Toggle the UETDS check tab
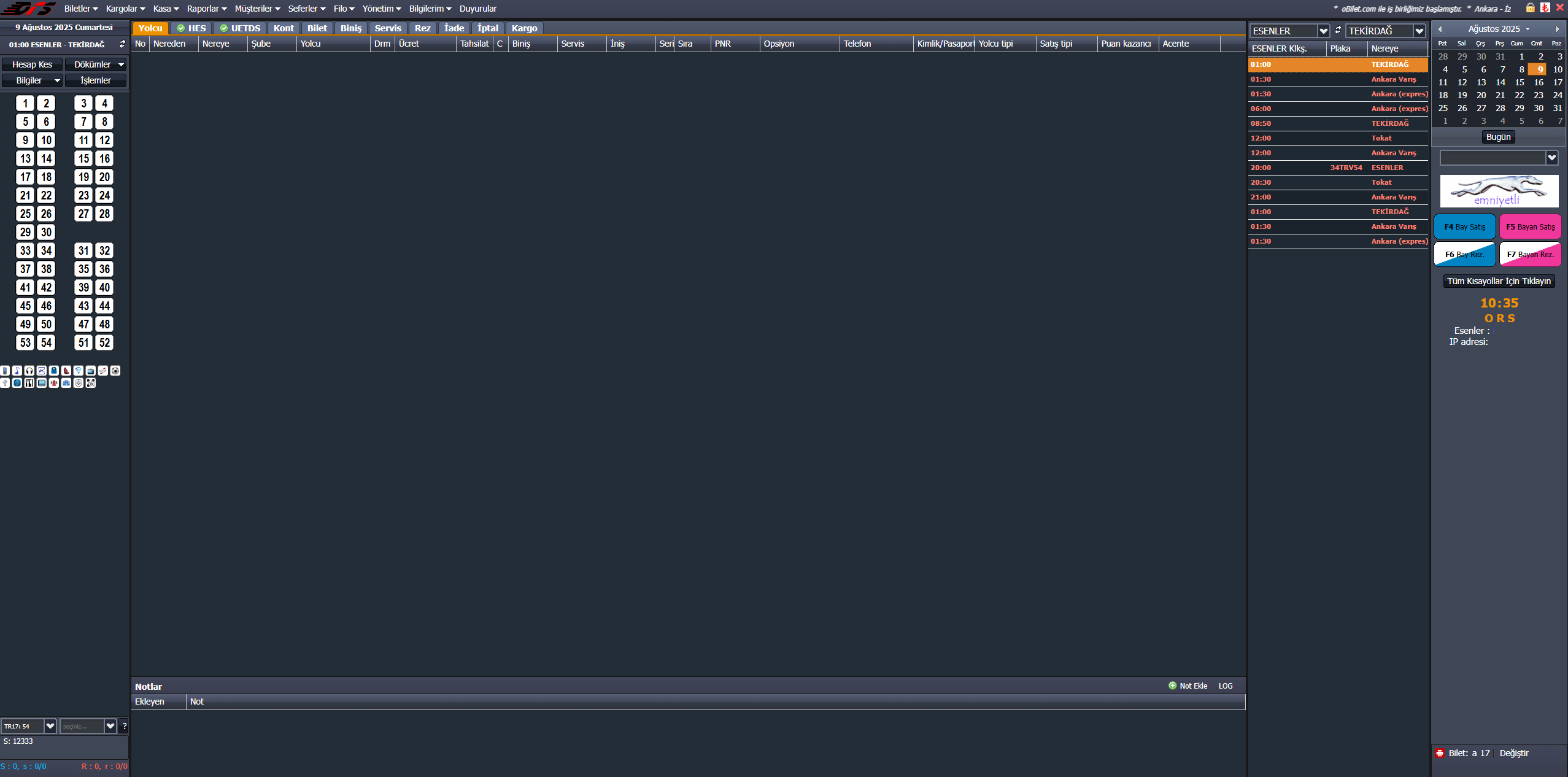 click(x=239, y=28)
